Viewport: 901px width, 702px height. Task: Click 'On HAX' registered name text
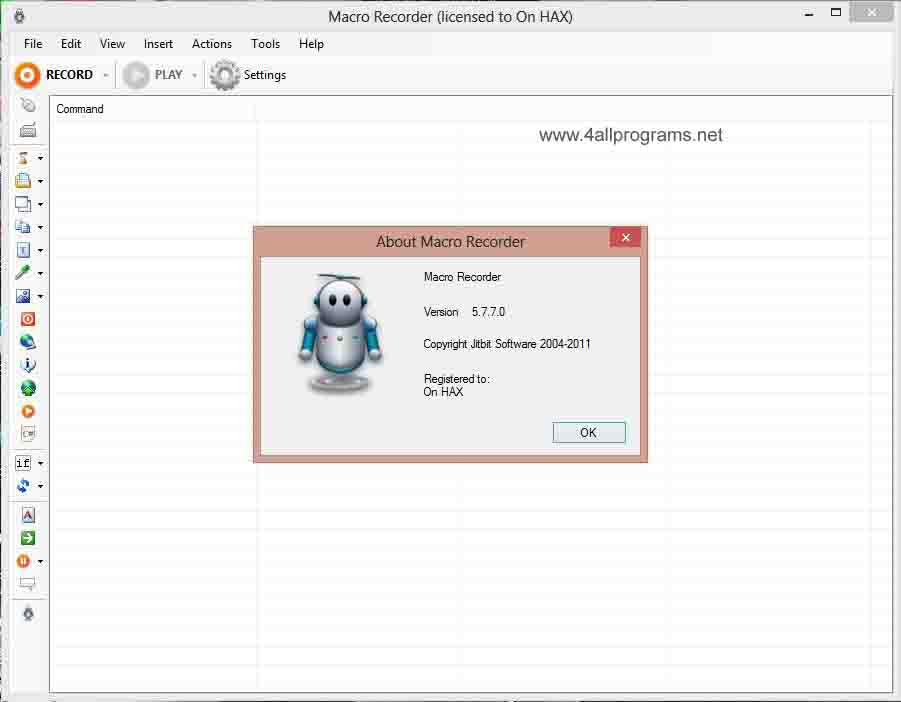(443, 392)
